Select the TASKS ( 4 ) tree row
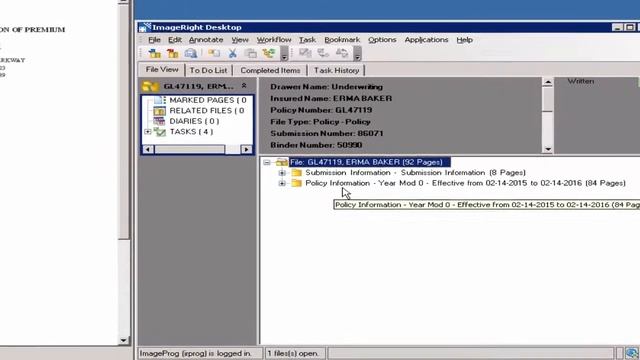This screenshot has height=360, width=640. 191,132
